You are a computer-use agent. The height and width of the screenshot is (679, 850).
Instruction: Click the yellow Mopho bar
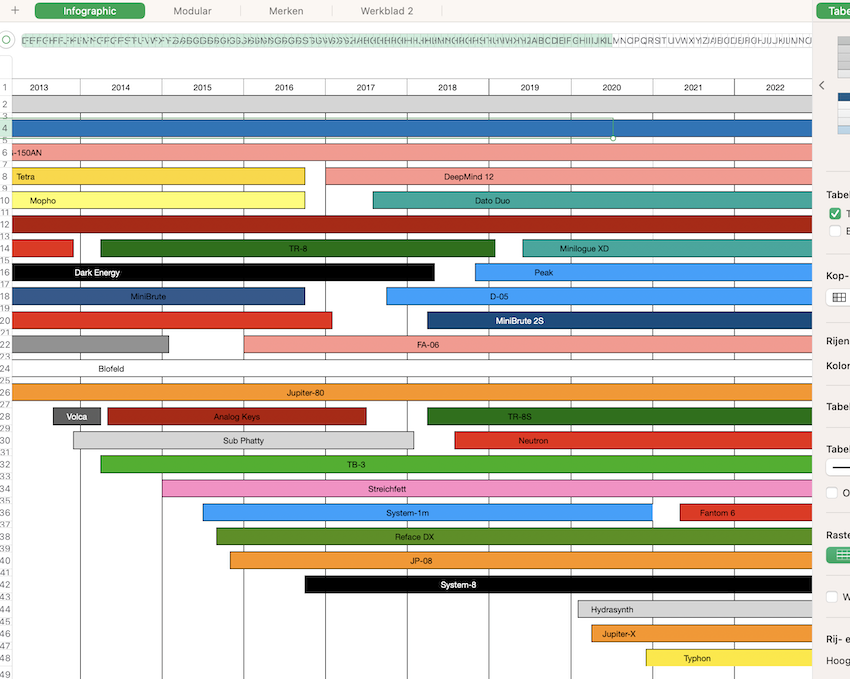click(x=158, y=201)
